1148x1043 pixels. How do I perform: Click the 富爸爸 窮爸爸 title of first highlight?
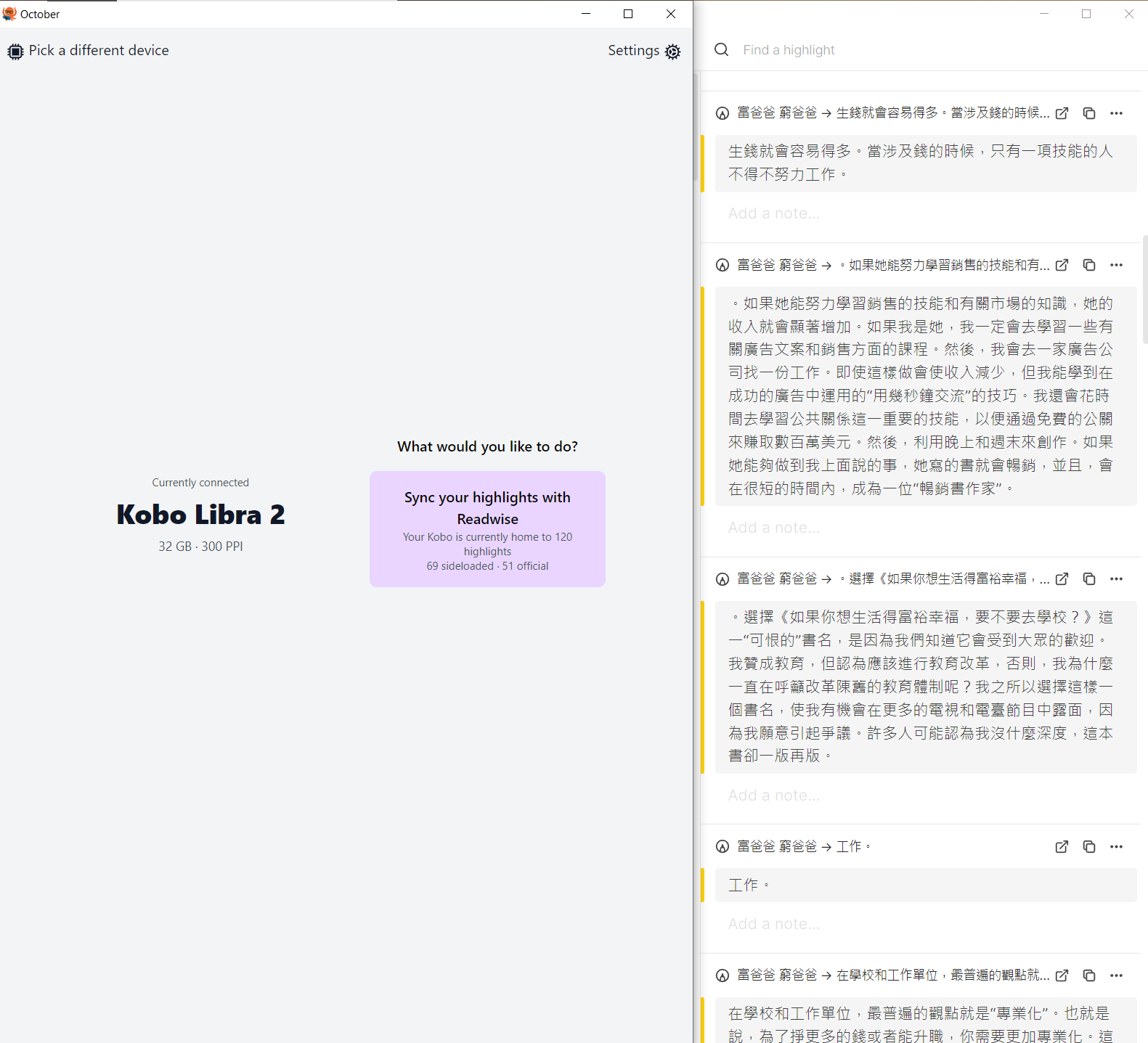coord(776,113)
